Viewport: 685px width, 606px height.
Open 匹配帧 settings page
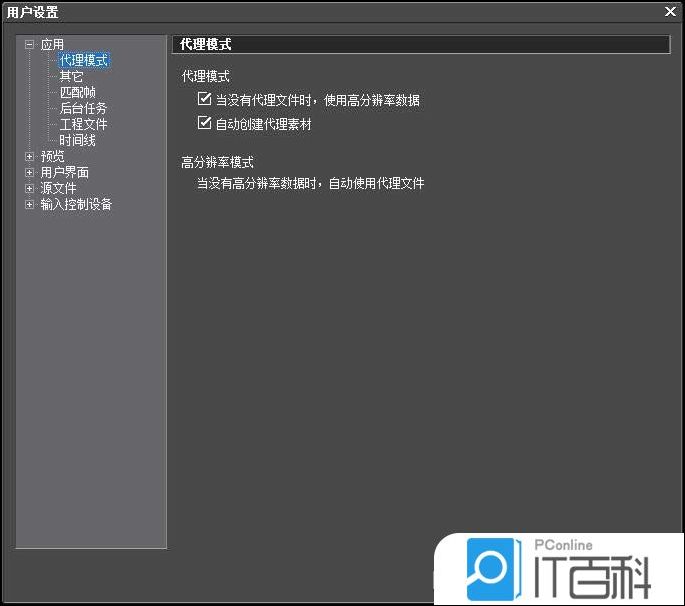pyautogui.click(x=77, y=92)
